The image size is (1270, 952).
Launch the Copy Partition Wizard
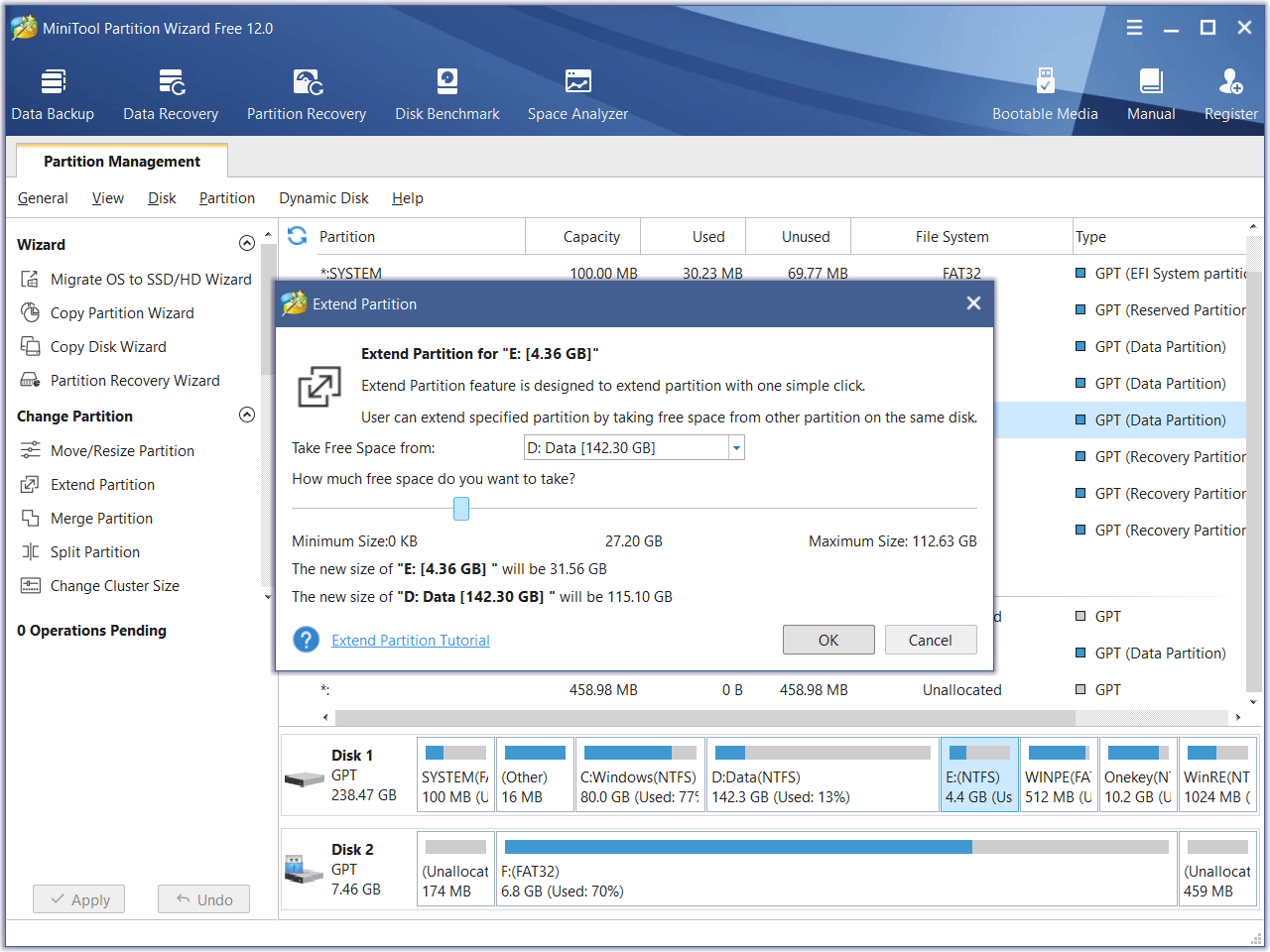[x=107, y=313]
